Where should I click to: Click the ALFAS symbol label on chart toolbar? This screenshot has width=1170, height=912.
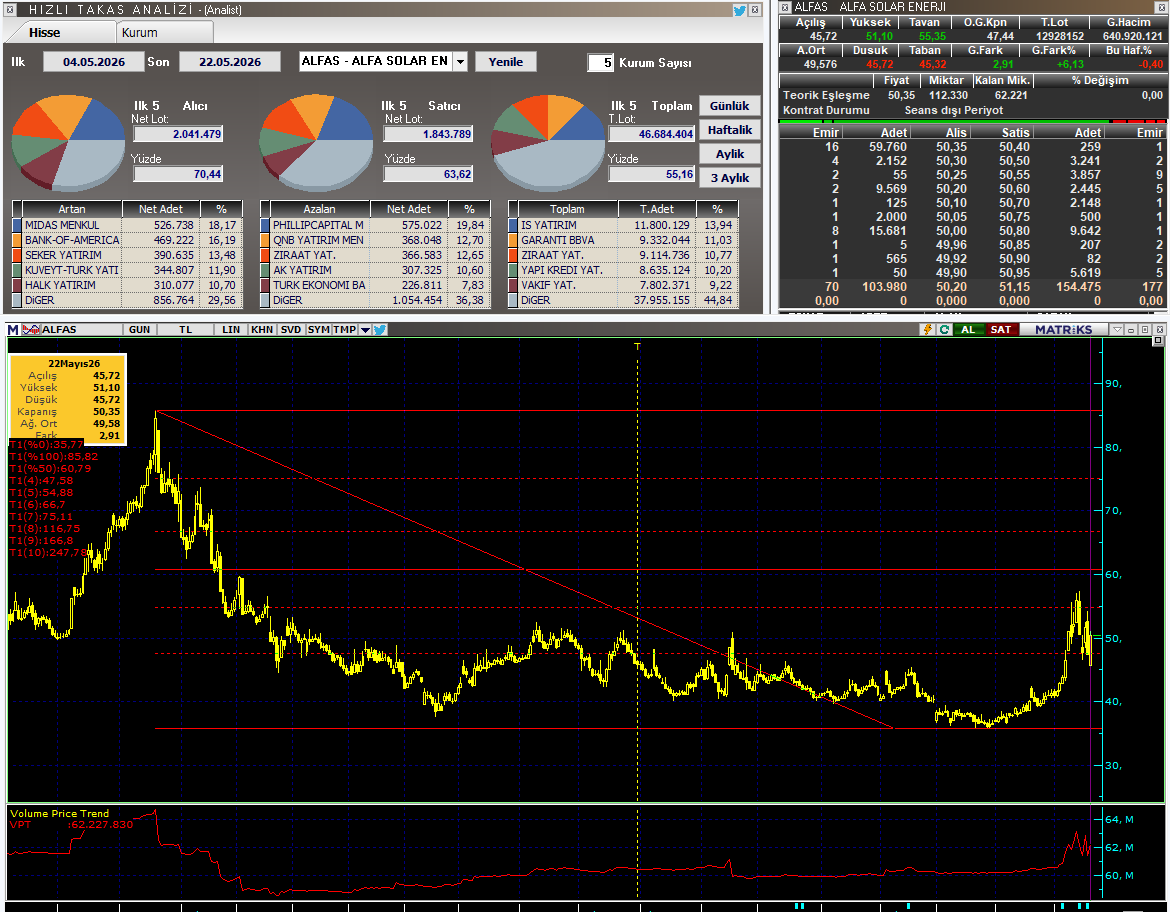click(59, 329)
